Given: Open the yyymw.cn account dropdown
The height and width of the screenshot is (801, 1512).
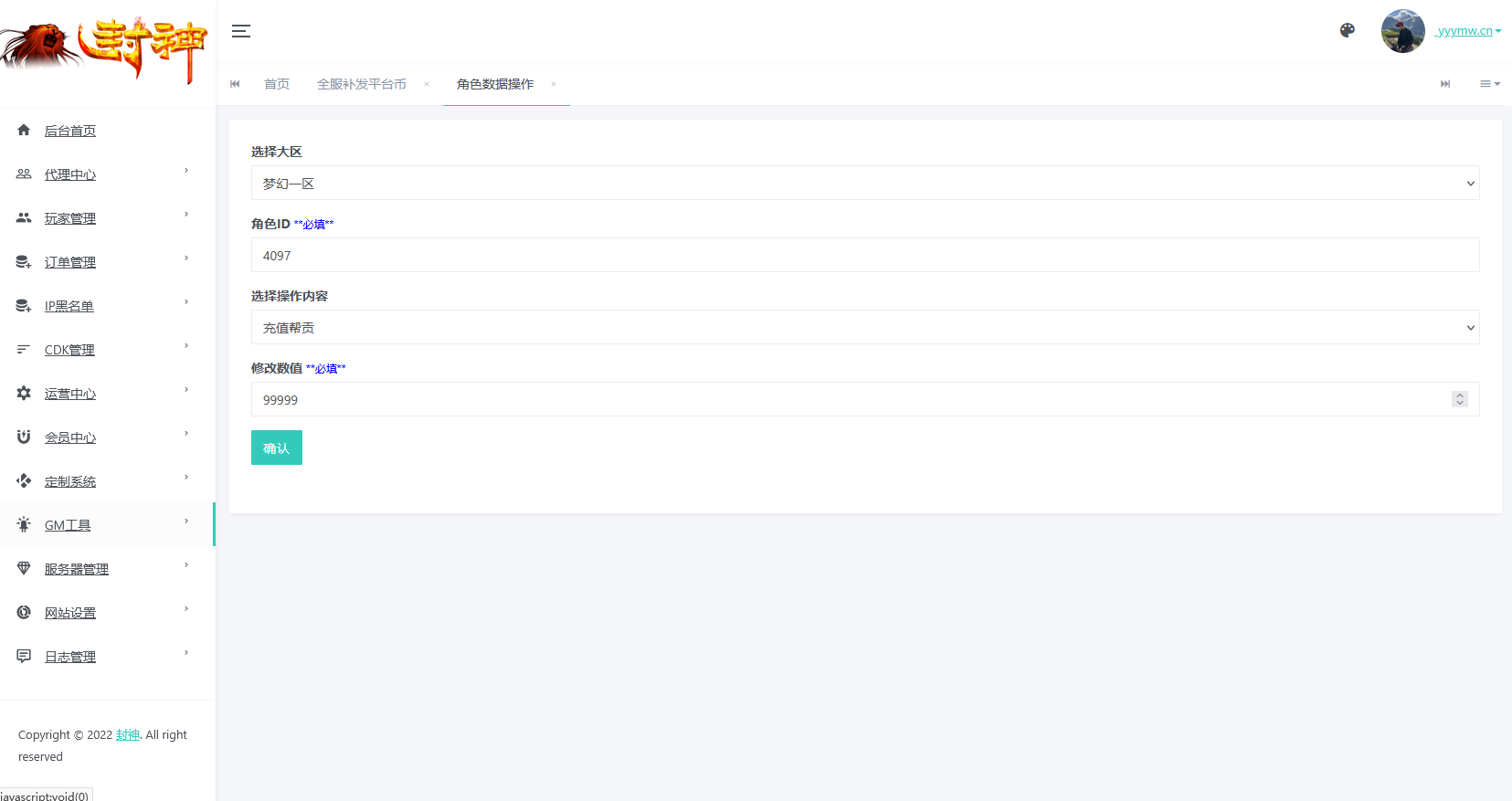Looking at the screenshot, I should [1467, 31].
